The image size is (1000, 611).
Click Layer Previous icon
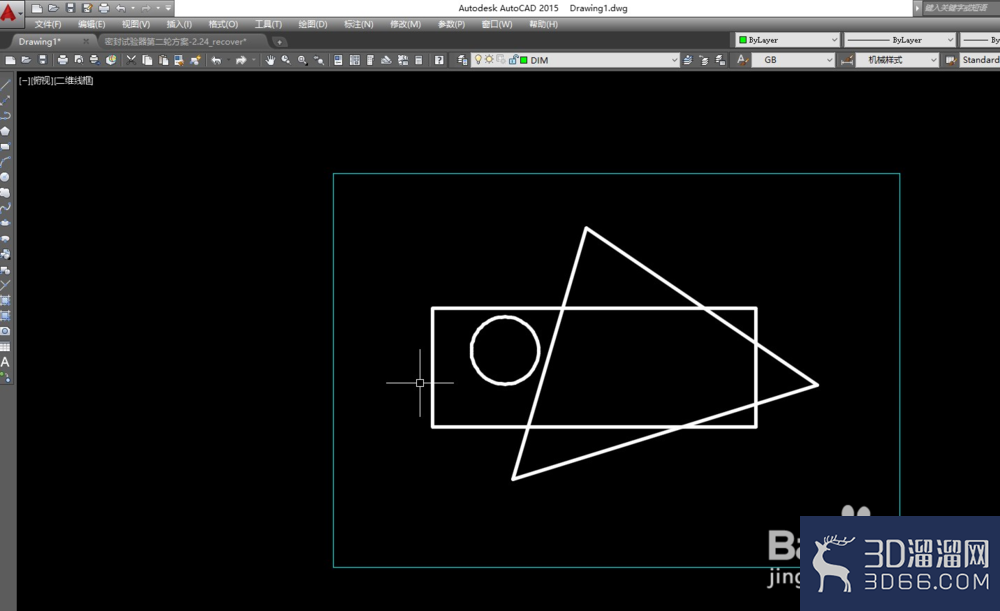[703, 60]
